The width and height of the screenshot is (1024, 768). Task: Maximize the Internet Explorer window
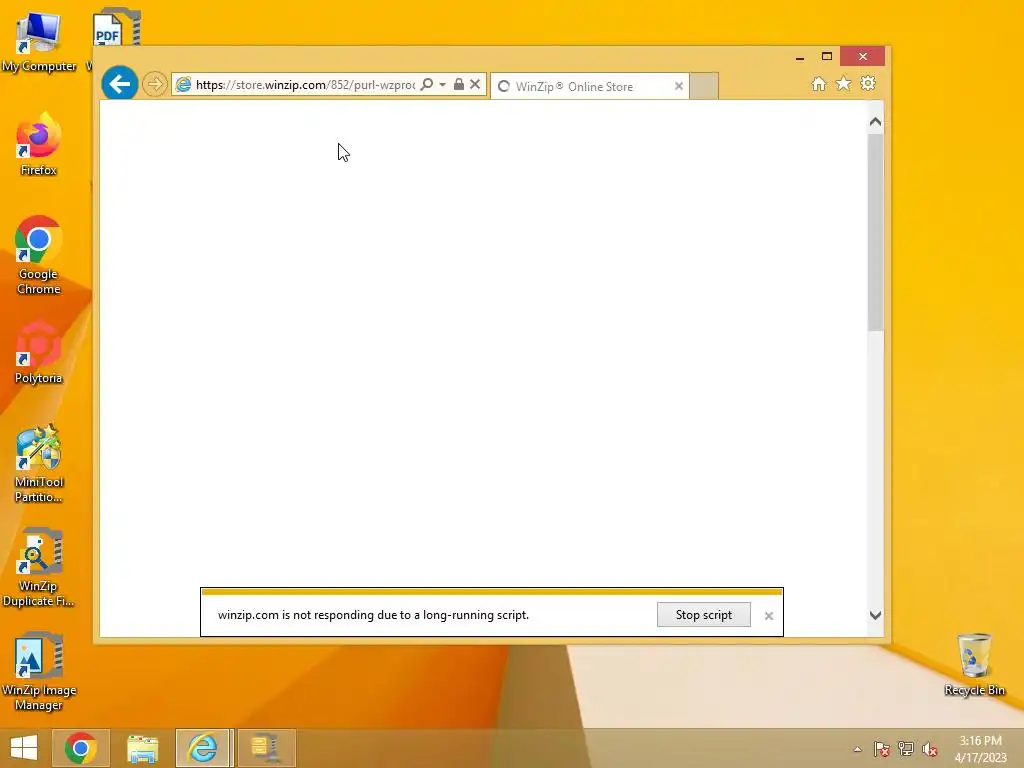827,56
